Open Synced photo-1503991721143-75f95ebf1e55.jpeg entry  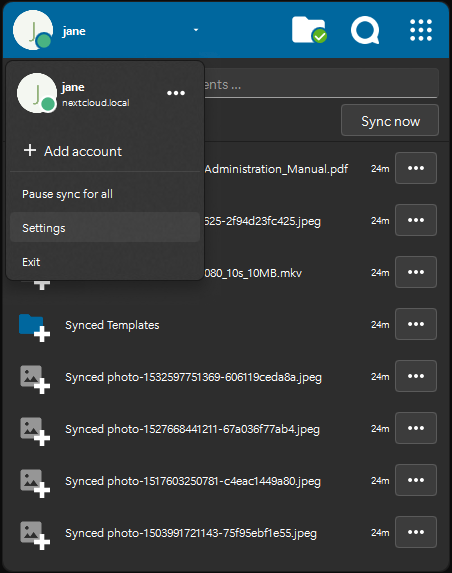click(x=191, y=533)
